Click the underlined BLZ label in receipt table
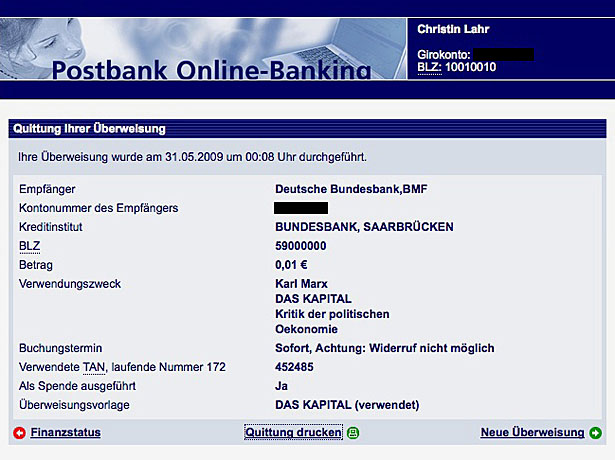This screenshot has height=460, width=615. click(x=29, y=245)
